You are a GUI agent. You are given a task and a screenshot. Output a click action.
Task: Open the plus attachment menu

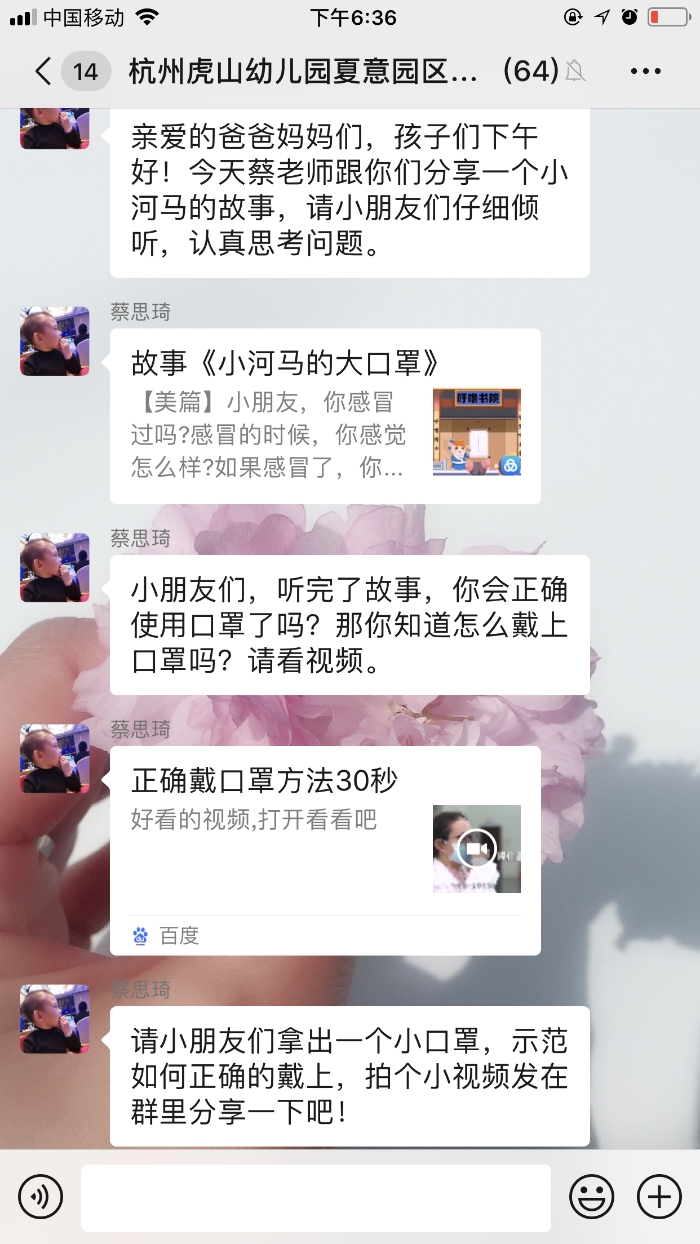[659, 1196]
